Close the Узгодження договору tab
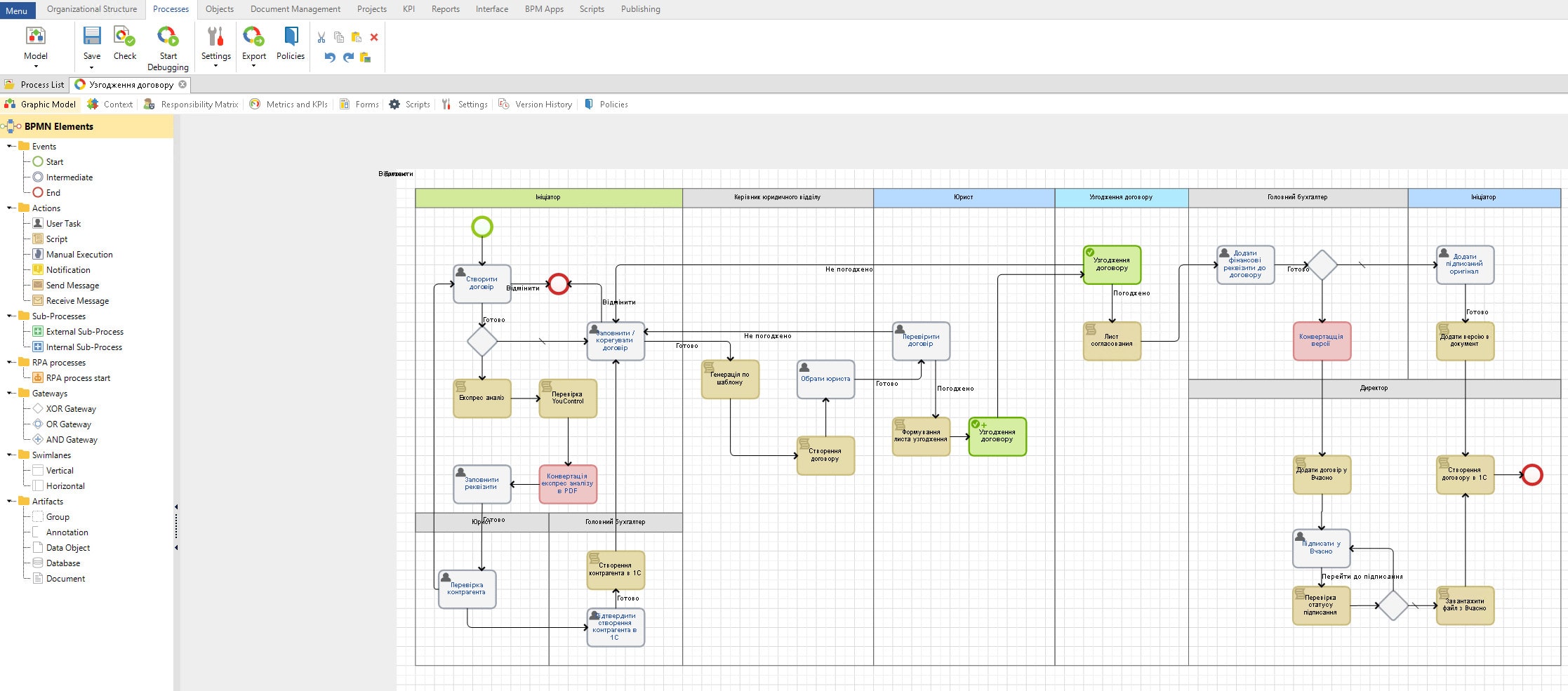Viewport: 1568px width, 691px height. tap(182, 85)
